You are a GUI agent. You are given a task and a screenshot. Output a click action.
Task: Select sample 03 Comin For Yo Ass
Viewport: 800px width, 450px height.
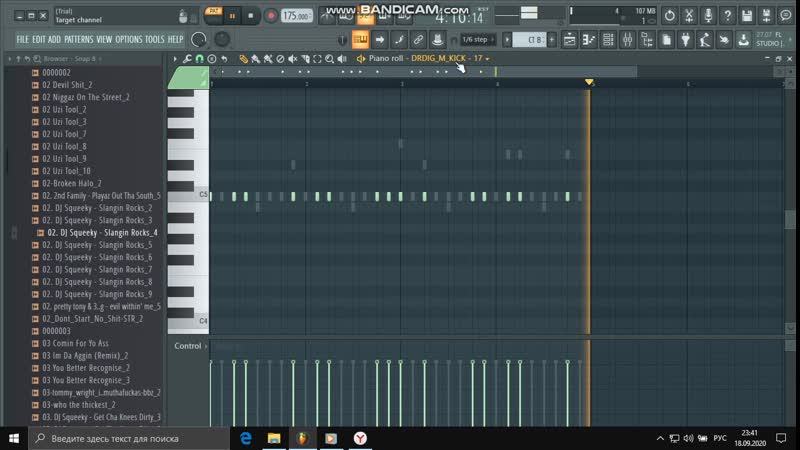pos(75,343)
